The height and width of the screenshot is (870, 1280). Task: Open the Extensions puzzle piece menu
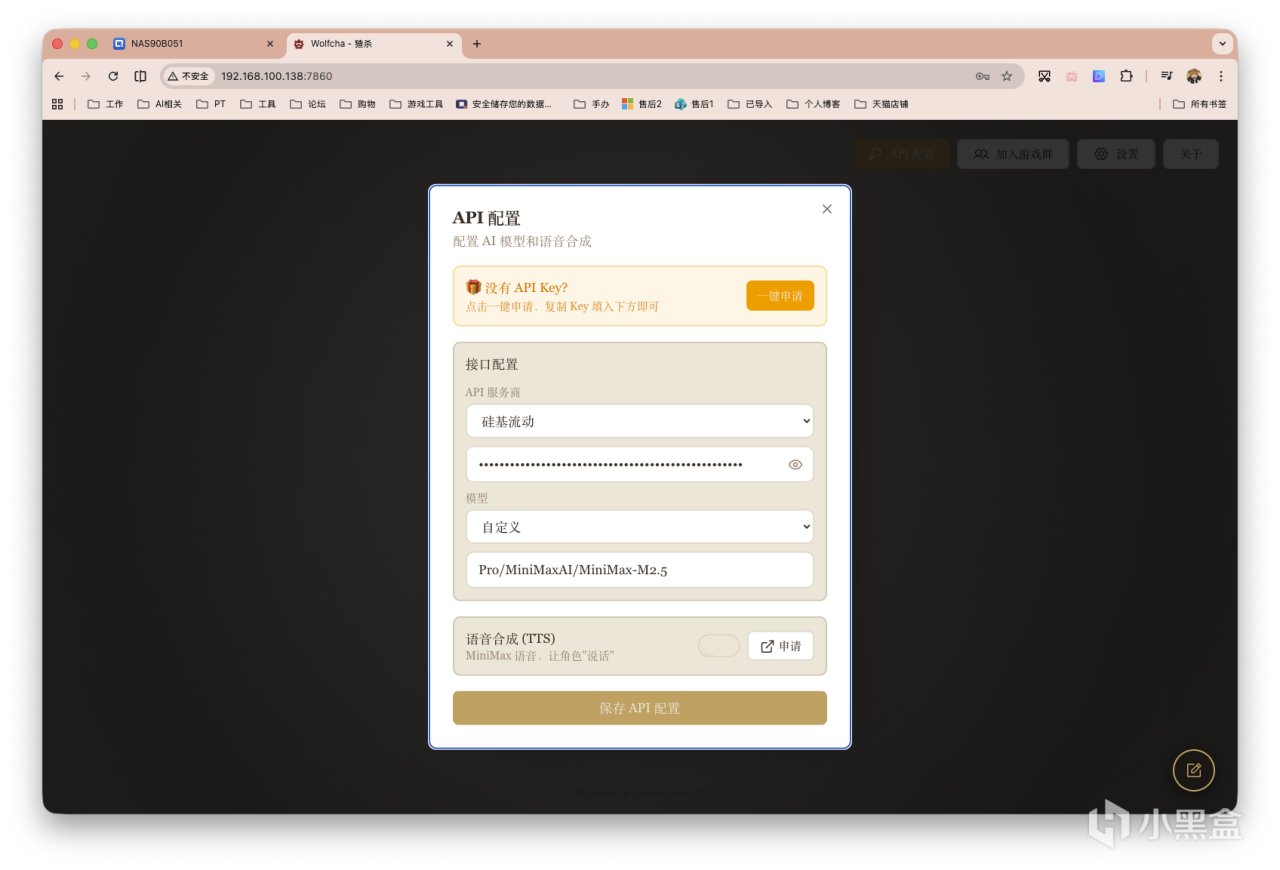pyautogui.click(x=1126, y=76)
